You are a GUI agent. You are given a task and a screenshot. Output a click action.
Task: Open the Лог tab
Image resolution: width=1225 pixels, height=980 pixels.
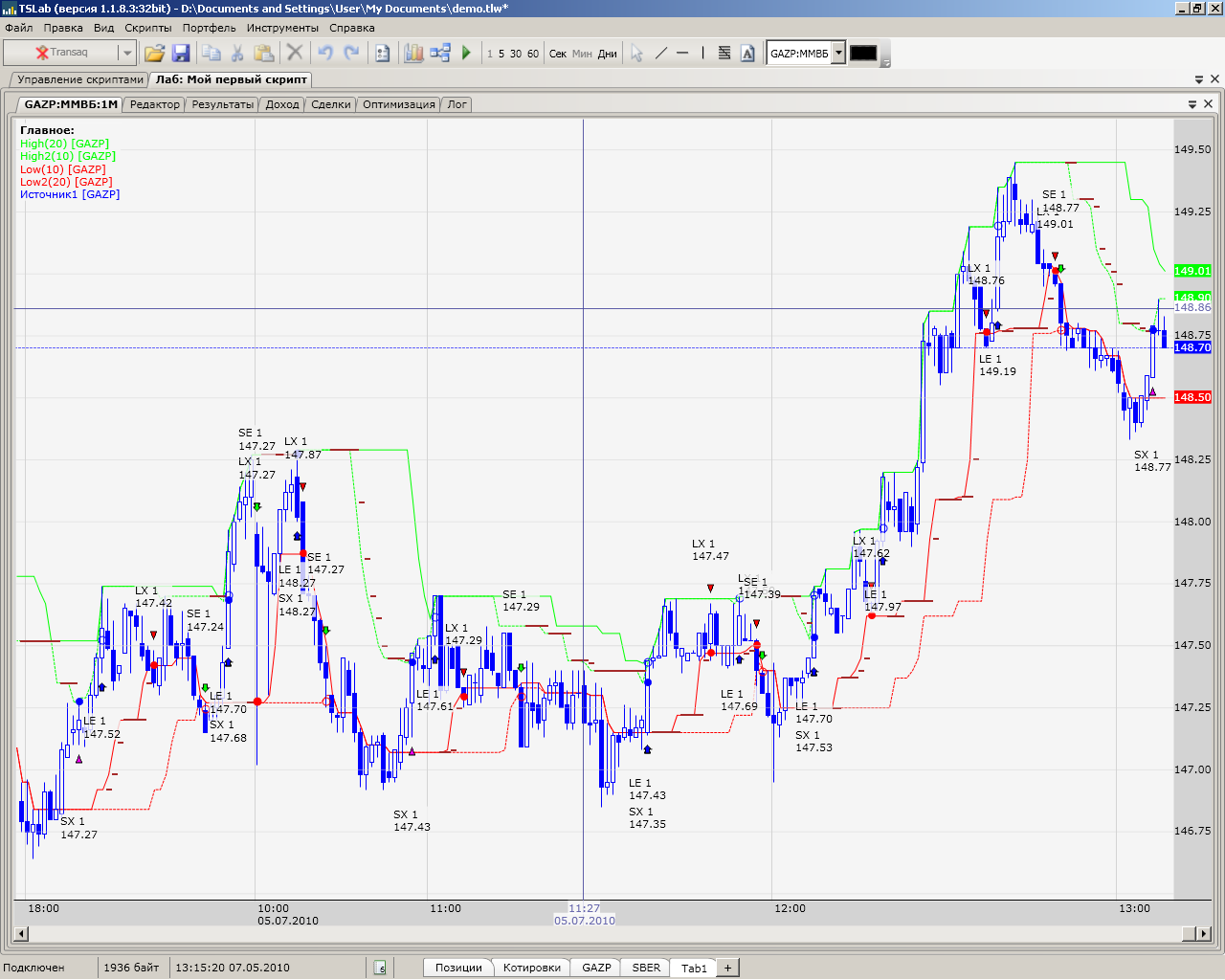457,104
